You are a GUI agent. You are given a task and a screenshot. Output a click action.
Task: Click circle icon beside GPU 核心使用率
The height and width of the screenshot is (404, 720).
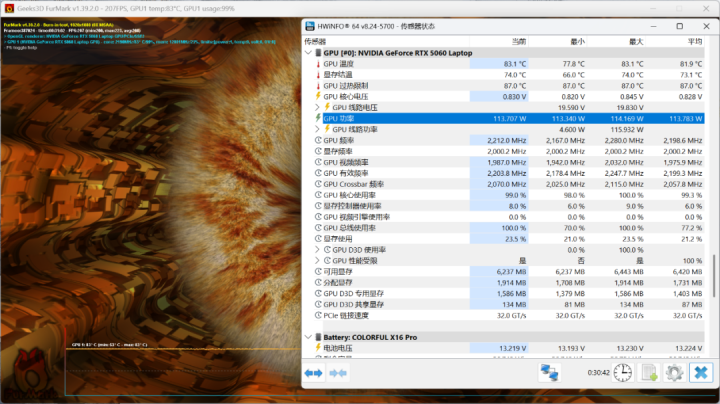point(318,195)
